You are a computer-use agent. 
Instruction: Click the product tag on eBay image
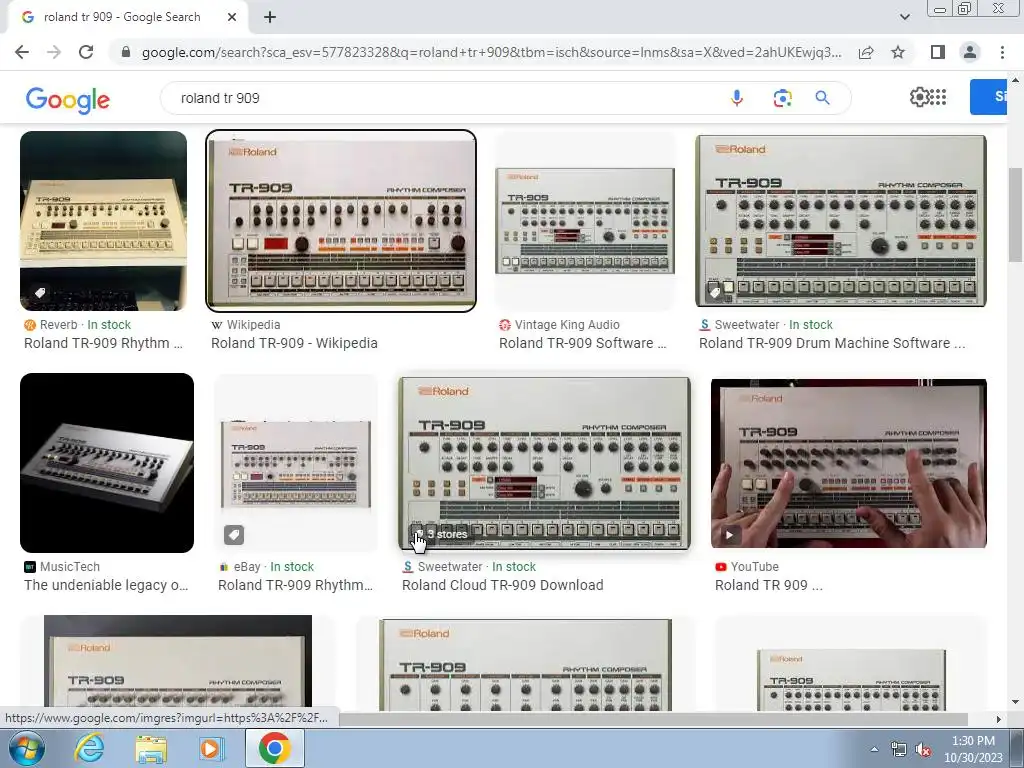pyautogui.click(x=234, y=535)
